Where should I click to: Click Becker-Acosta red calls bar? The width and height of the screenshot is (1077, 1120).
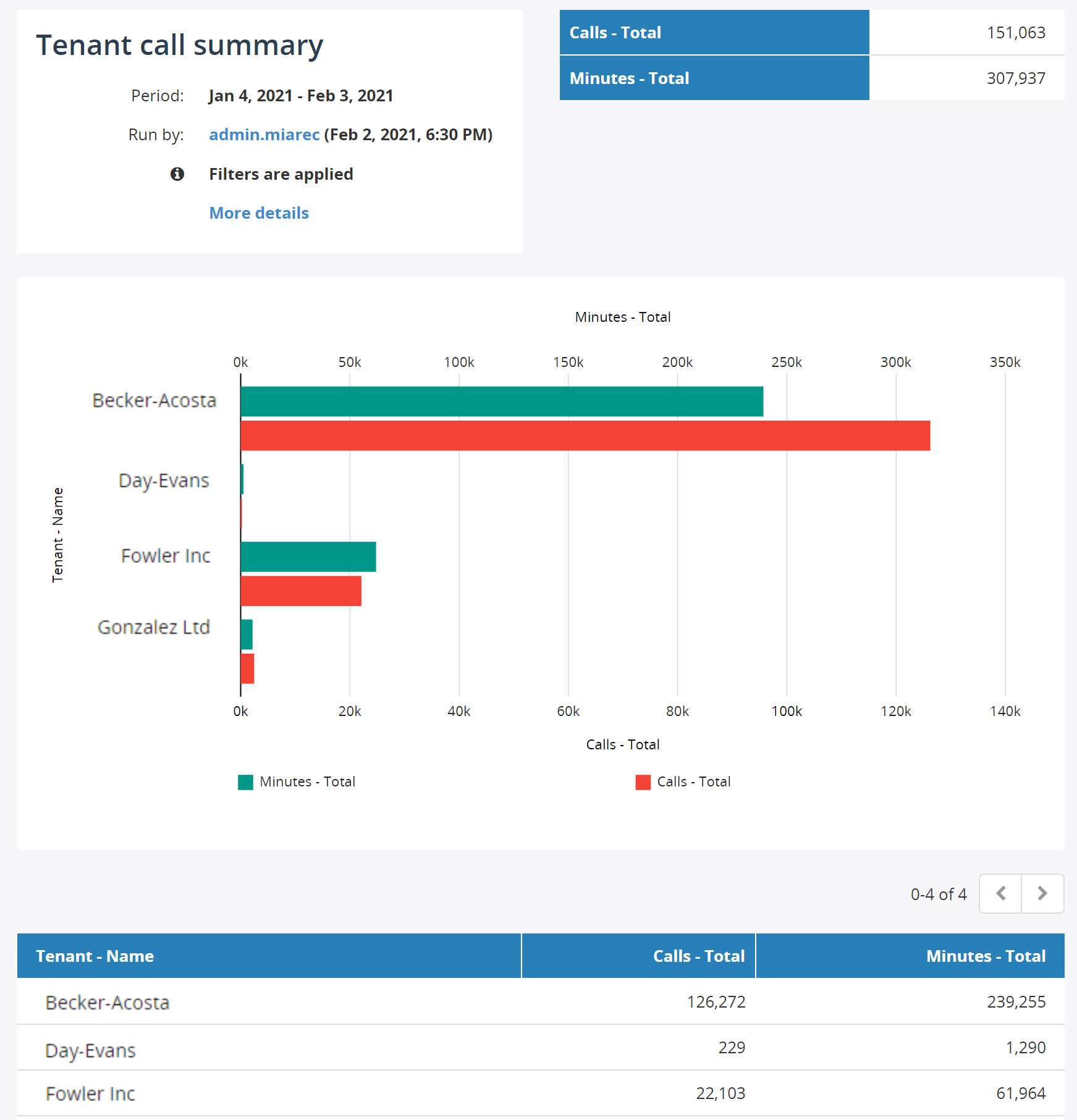(x=585, y=436)
